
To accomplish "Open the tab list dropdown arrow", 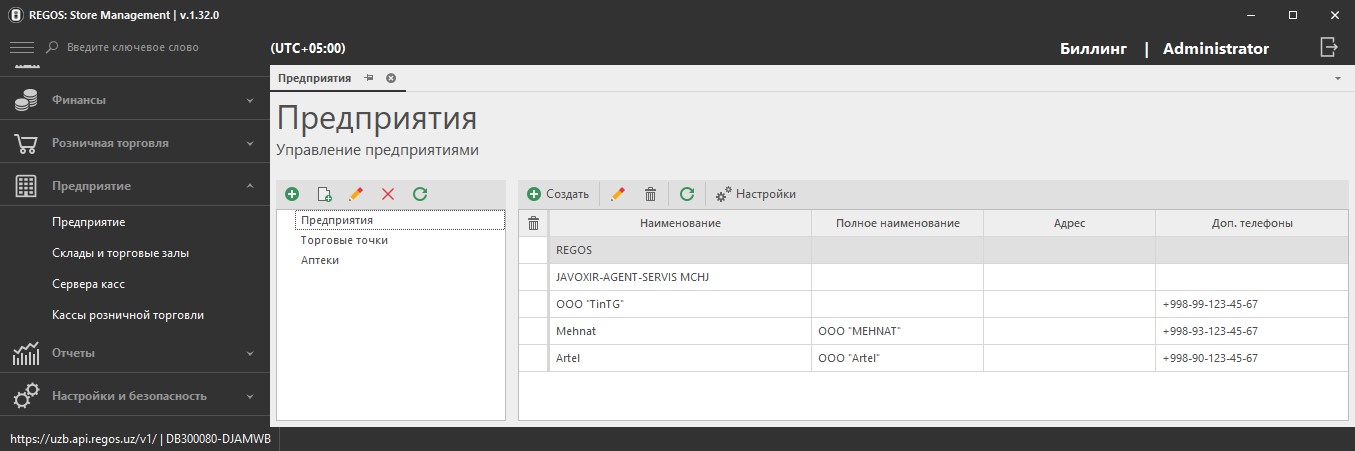I will (x=1337, y=78).
